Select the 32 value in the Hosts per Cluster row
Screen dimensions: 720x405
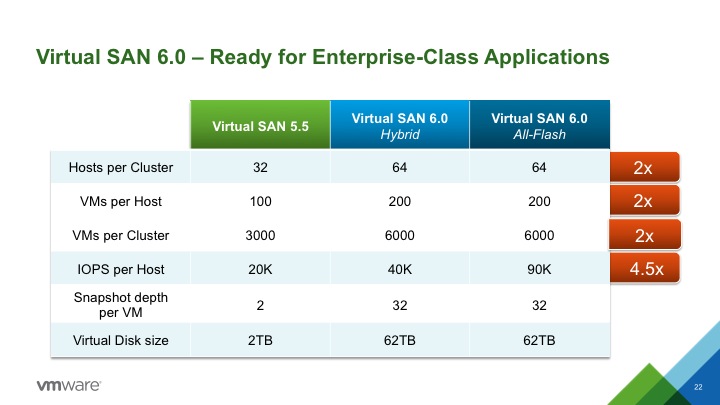point(260,168)
